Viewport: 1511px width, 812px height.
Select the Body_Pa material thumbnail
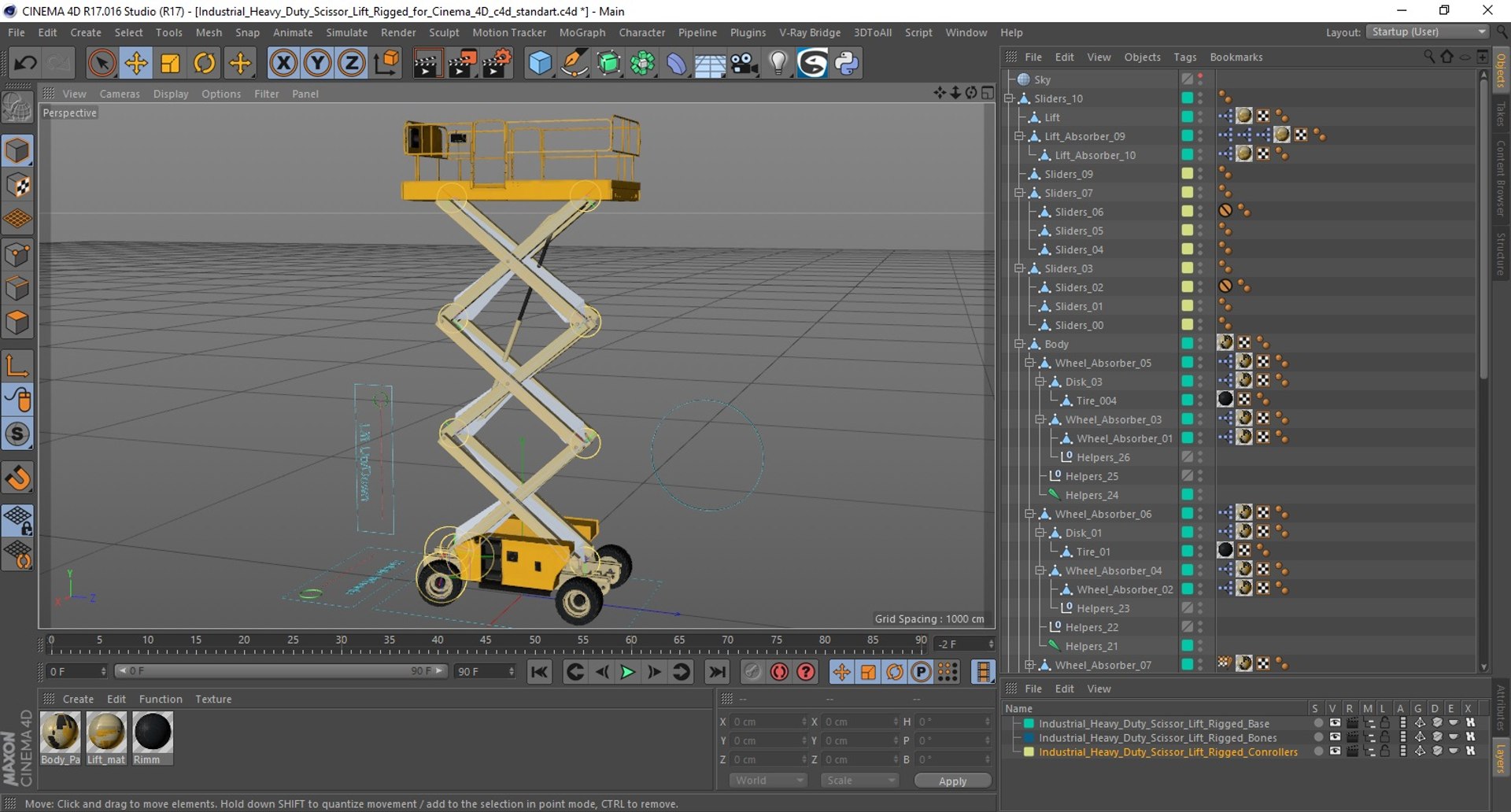[61, 732]
